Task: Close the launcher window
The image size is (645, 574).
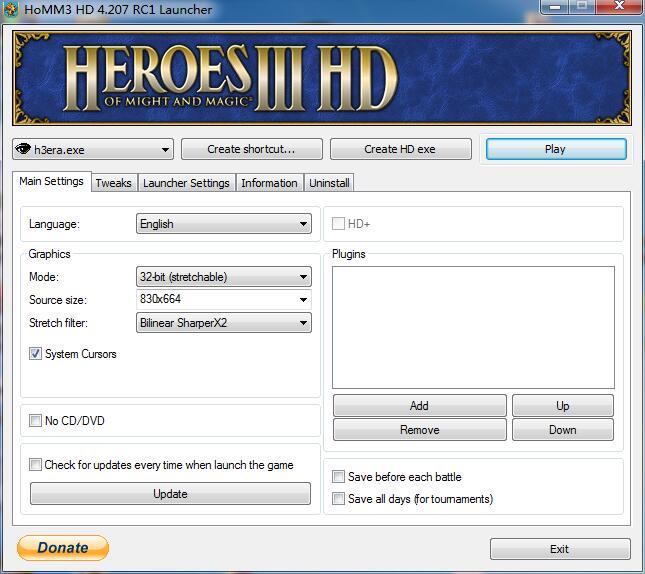Action: coord(619,6)
